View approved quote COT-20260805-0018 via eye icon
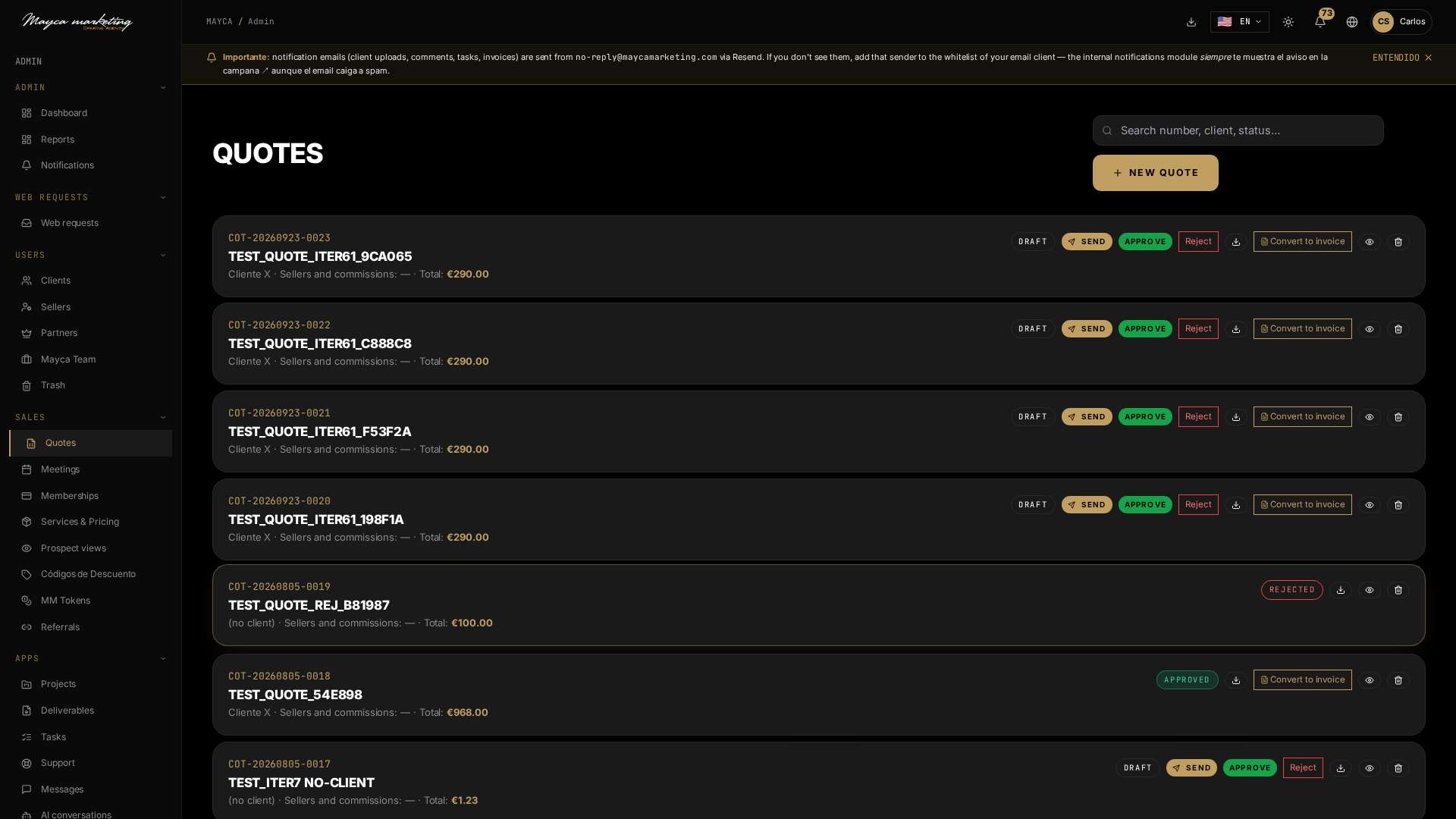 (x=1370, y=680)
